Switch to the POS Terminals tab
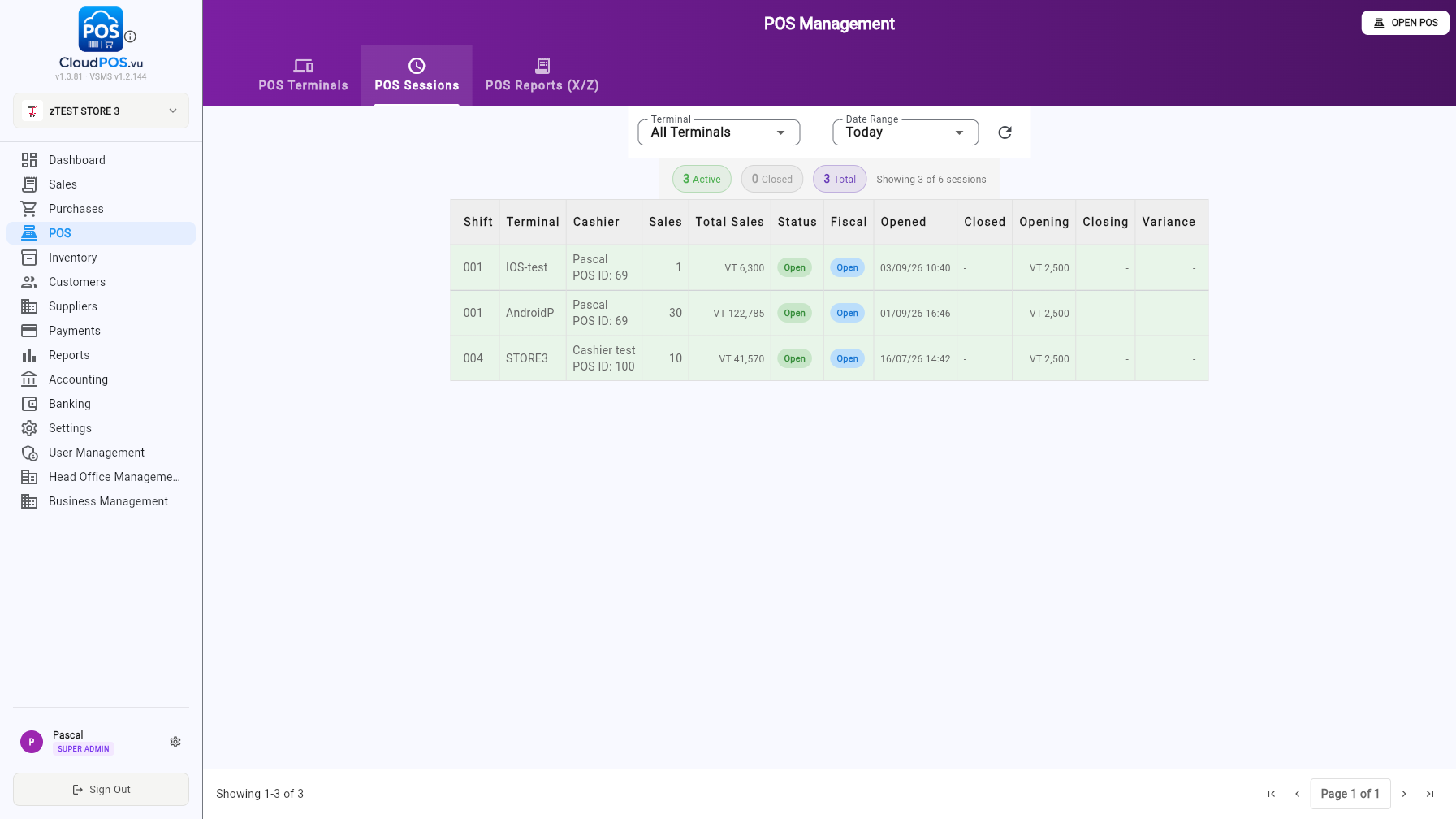 [x=303, y=76]
